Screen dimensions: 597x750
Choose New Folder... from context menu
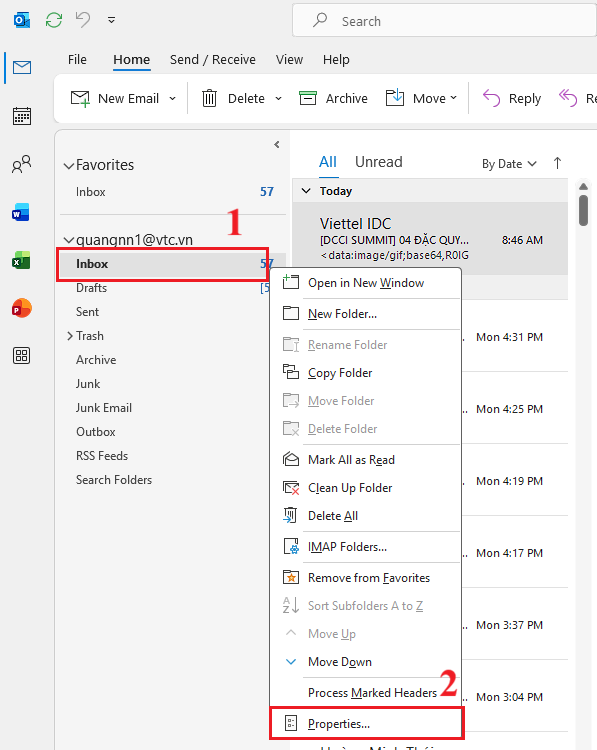[x=365, y=314]
